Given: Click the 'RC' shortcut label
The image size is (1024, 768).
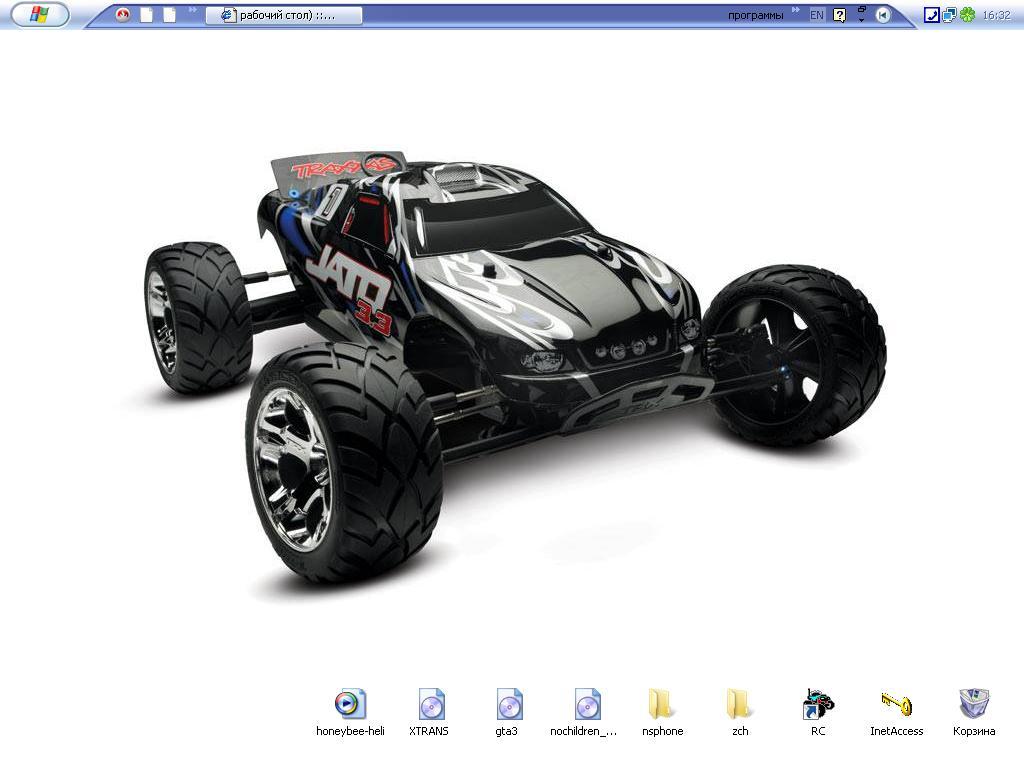Looking at the screenshot, I should click(818, 731).
